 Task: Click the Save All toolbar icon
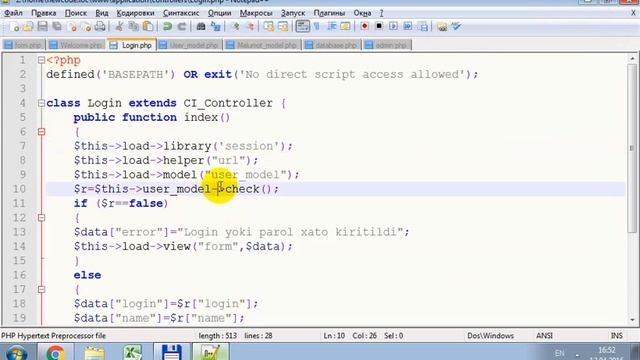57,27
